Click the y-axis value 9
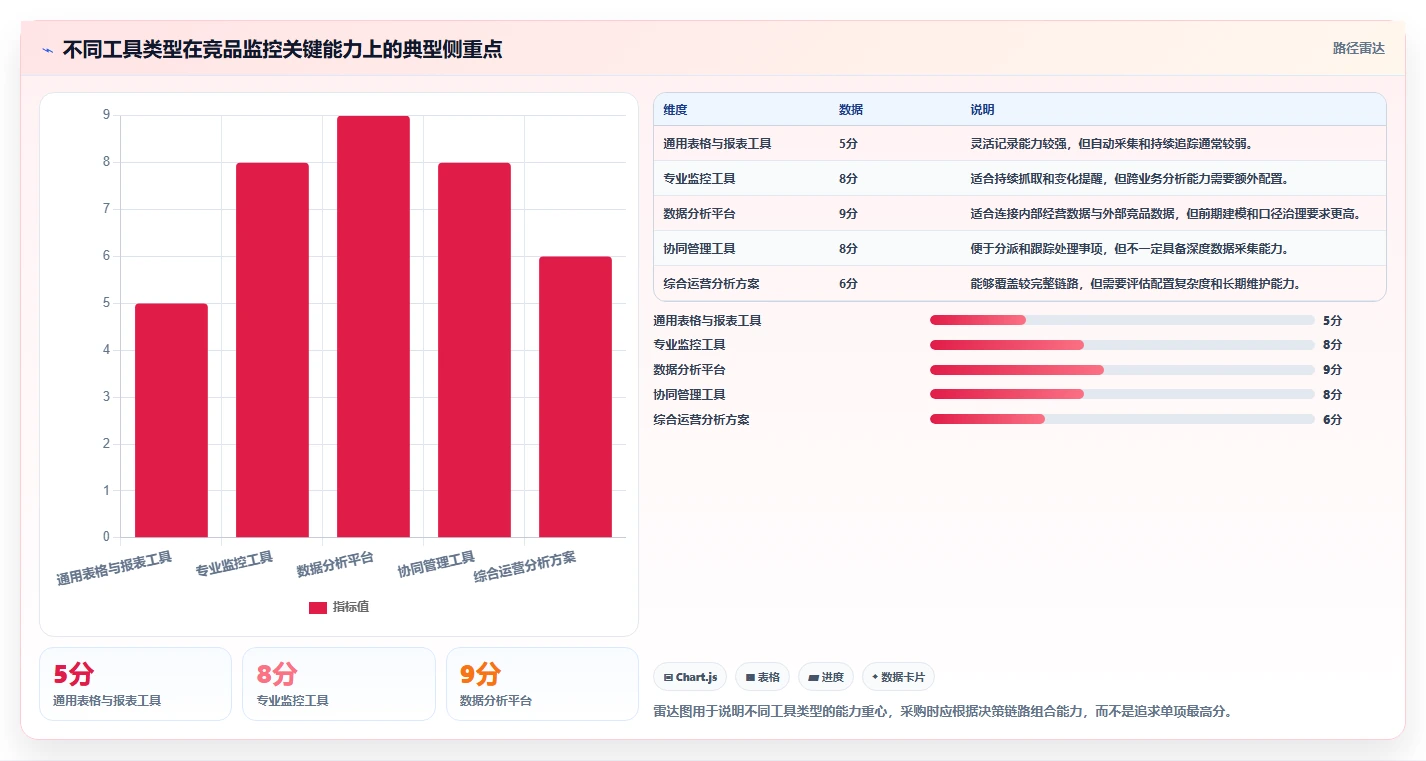 coord(106,115)
